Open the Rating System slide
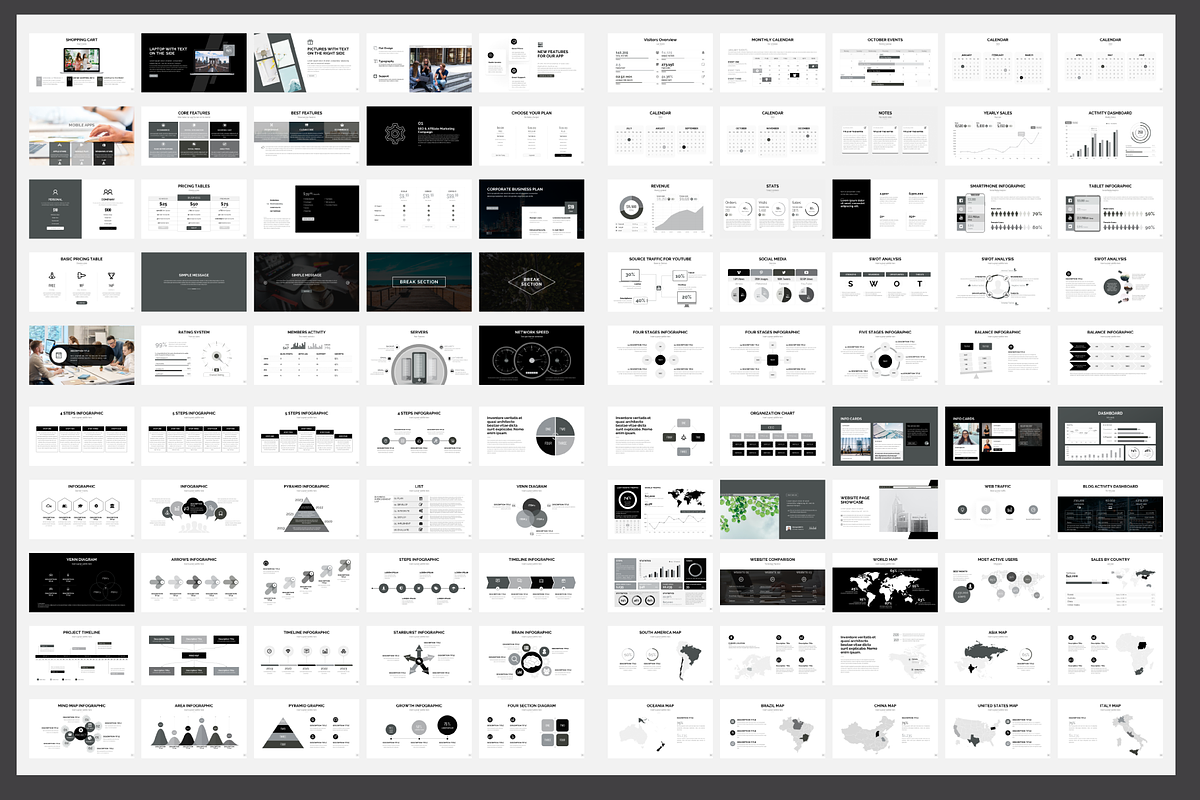Viewport: 1200px width, 800px height. point(194,355)
